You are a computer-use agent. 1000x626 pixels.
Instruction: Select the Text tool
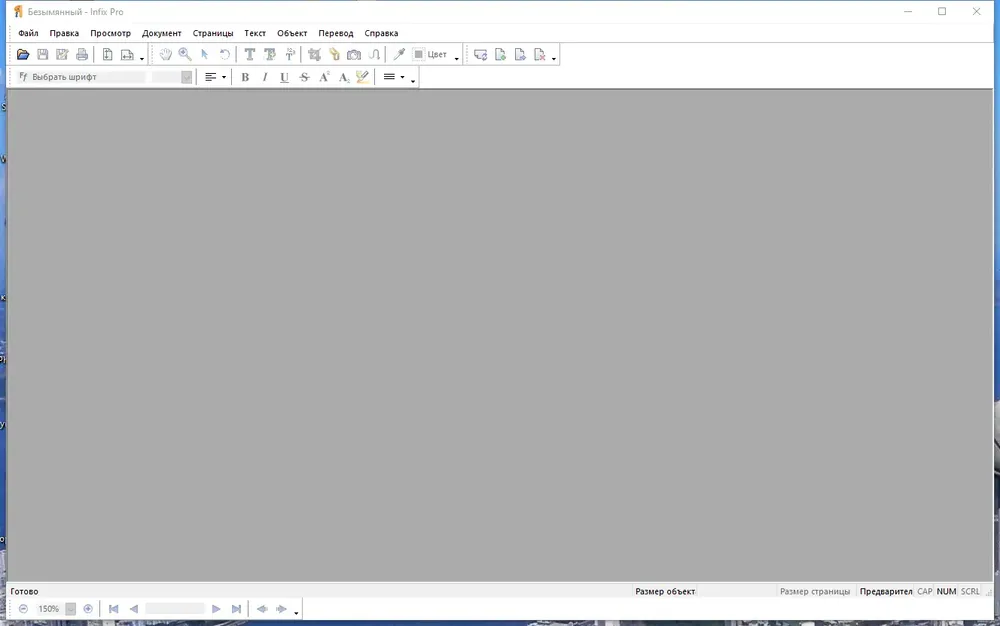250,55
